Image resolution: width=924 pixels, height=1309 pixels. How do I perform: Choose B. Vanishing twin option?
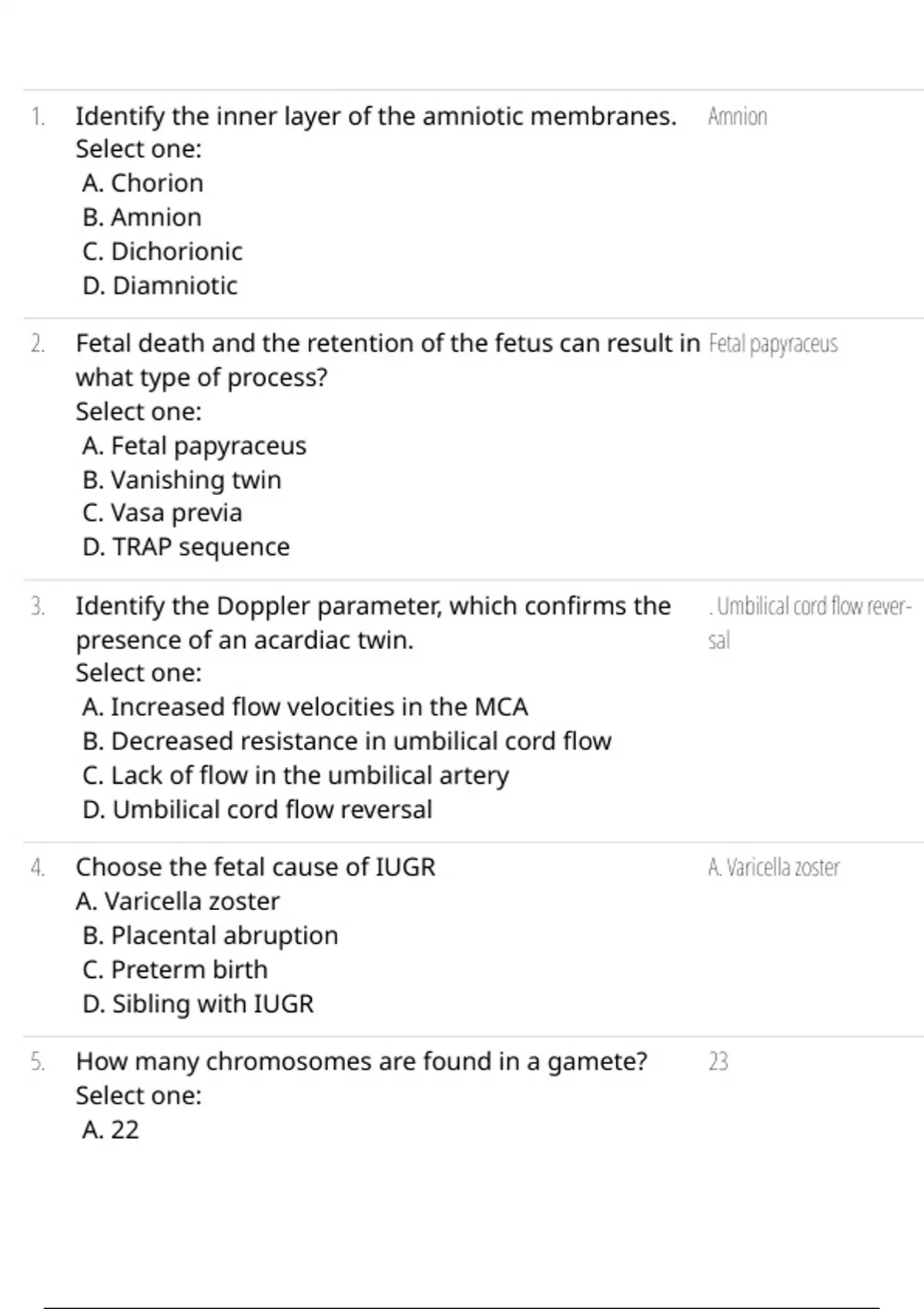(182, 480)
